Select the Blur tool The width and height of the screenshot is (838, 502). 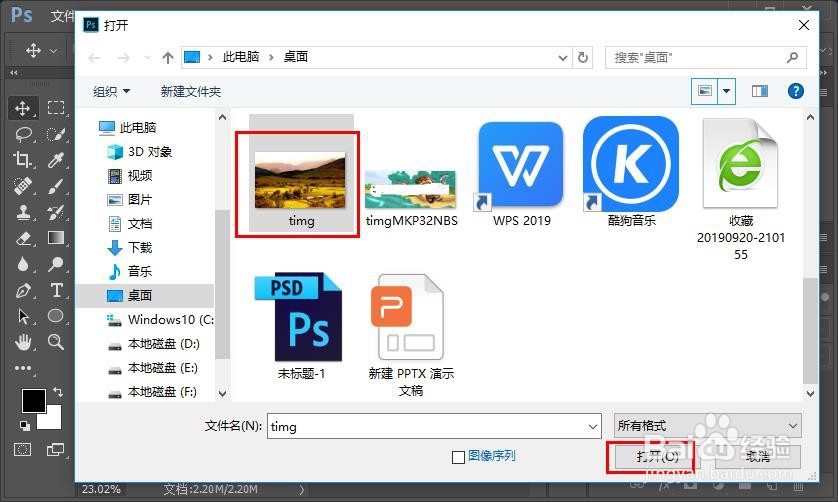click(23, 264)
